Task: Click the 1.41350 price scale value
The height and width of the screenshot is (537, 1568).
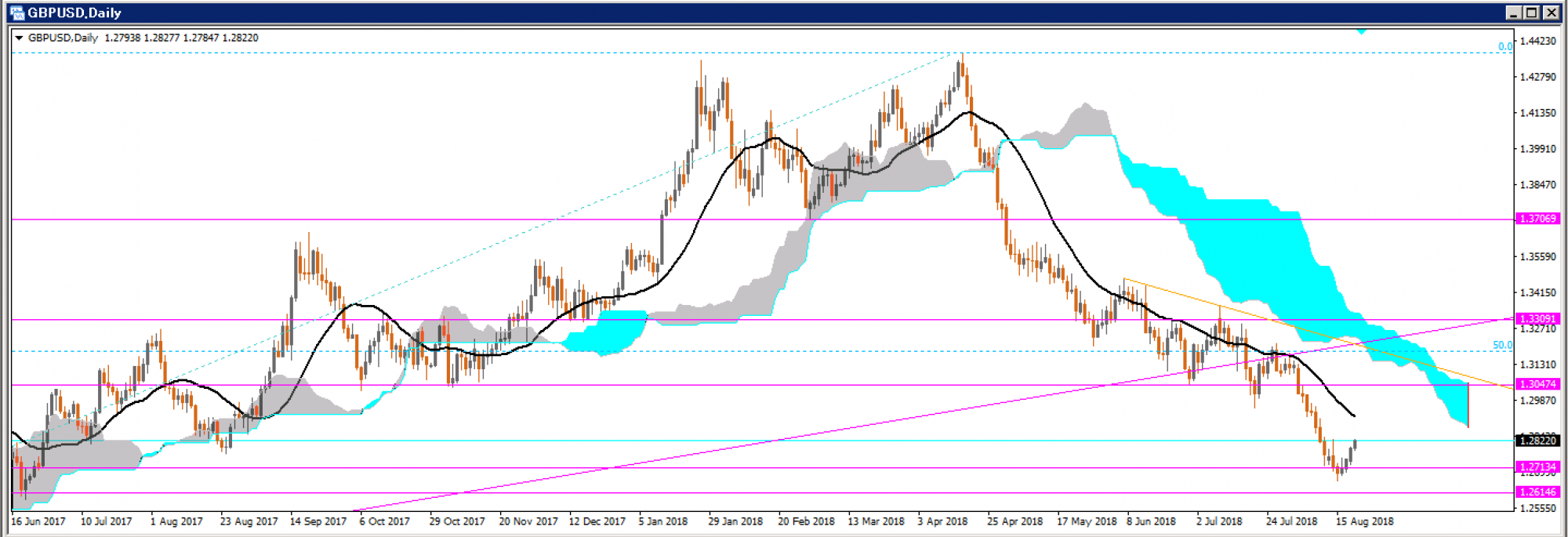Action: tap(1537, 113)
